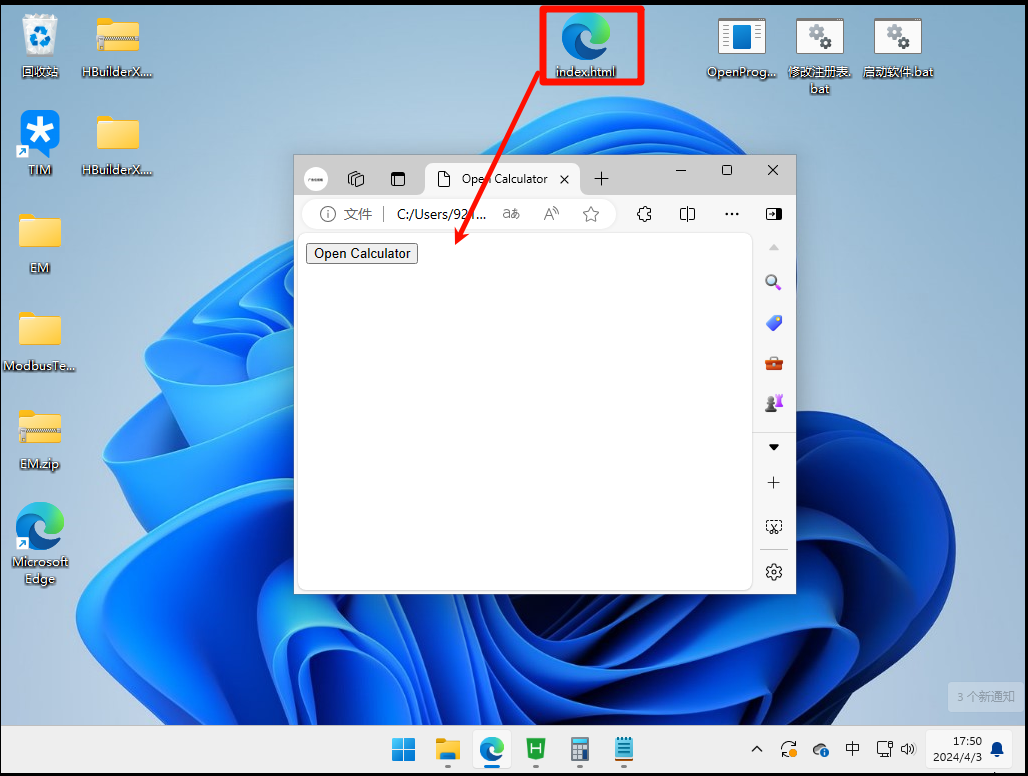Select the OpenProg... desktop icon

tap(741, 47)
